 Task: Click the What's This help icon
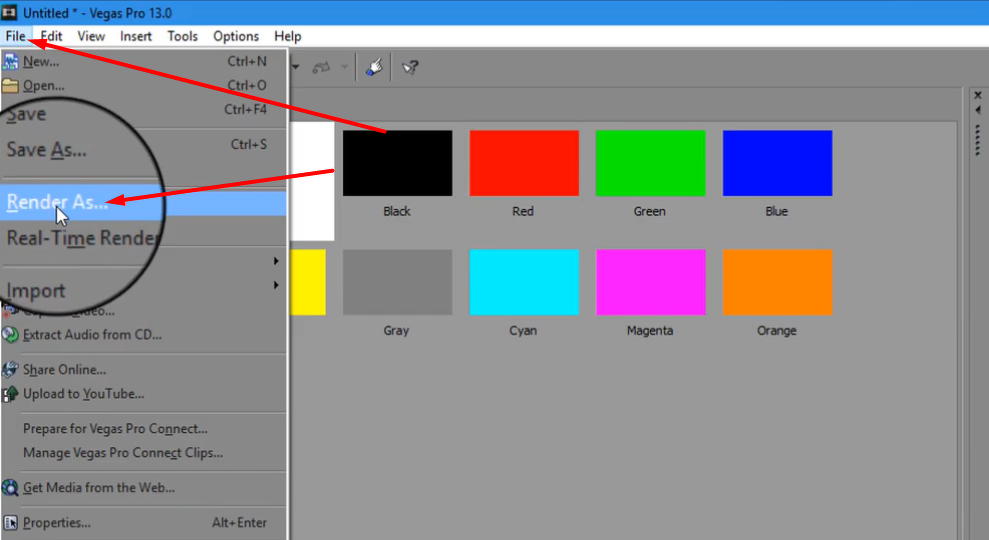(410, 67)
